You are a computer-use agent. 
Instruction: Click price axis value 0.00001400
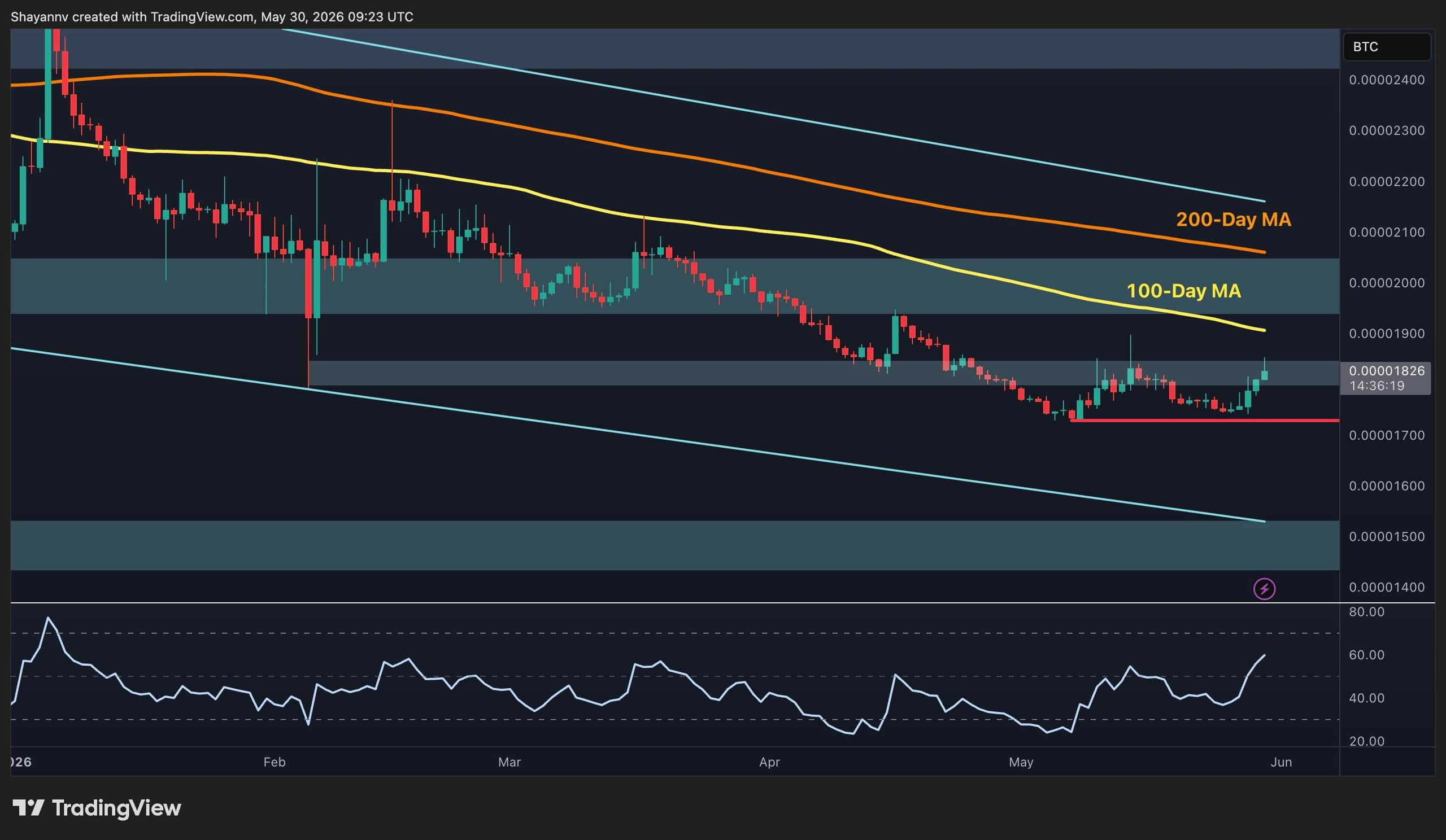pyautogui.click(x=1386, y=587)
